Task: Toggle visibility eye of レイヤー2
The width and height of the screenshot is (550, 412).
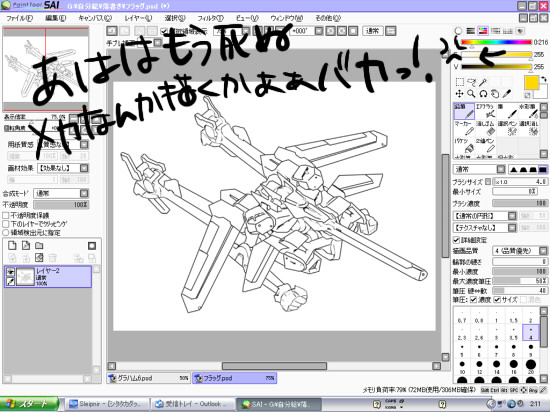Action: (x=10, y=271)
